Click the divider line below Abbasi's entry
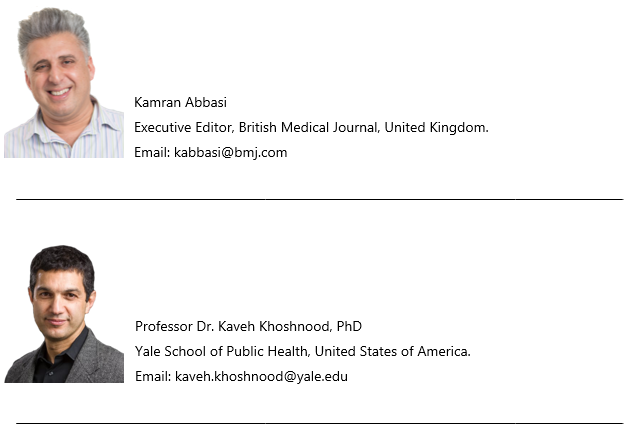The image size is (636, 446). click(320, 199)
